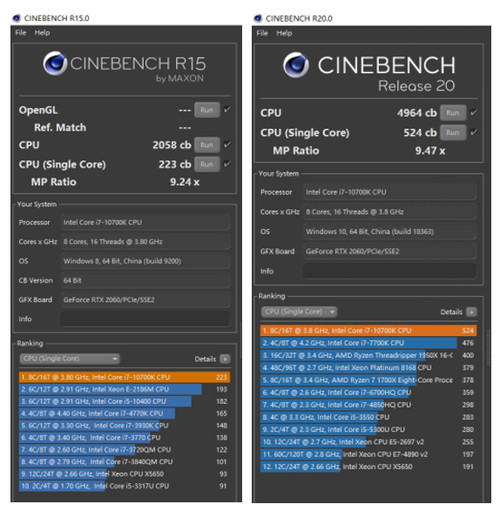Open the Help menu in Cinebench R20
Viewport: 500px width, 511px height.
(x=284, y=33)
